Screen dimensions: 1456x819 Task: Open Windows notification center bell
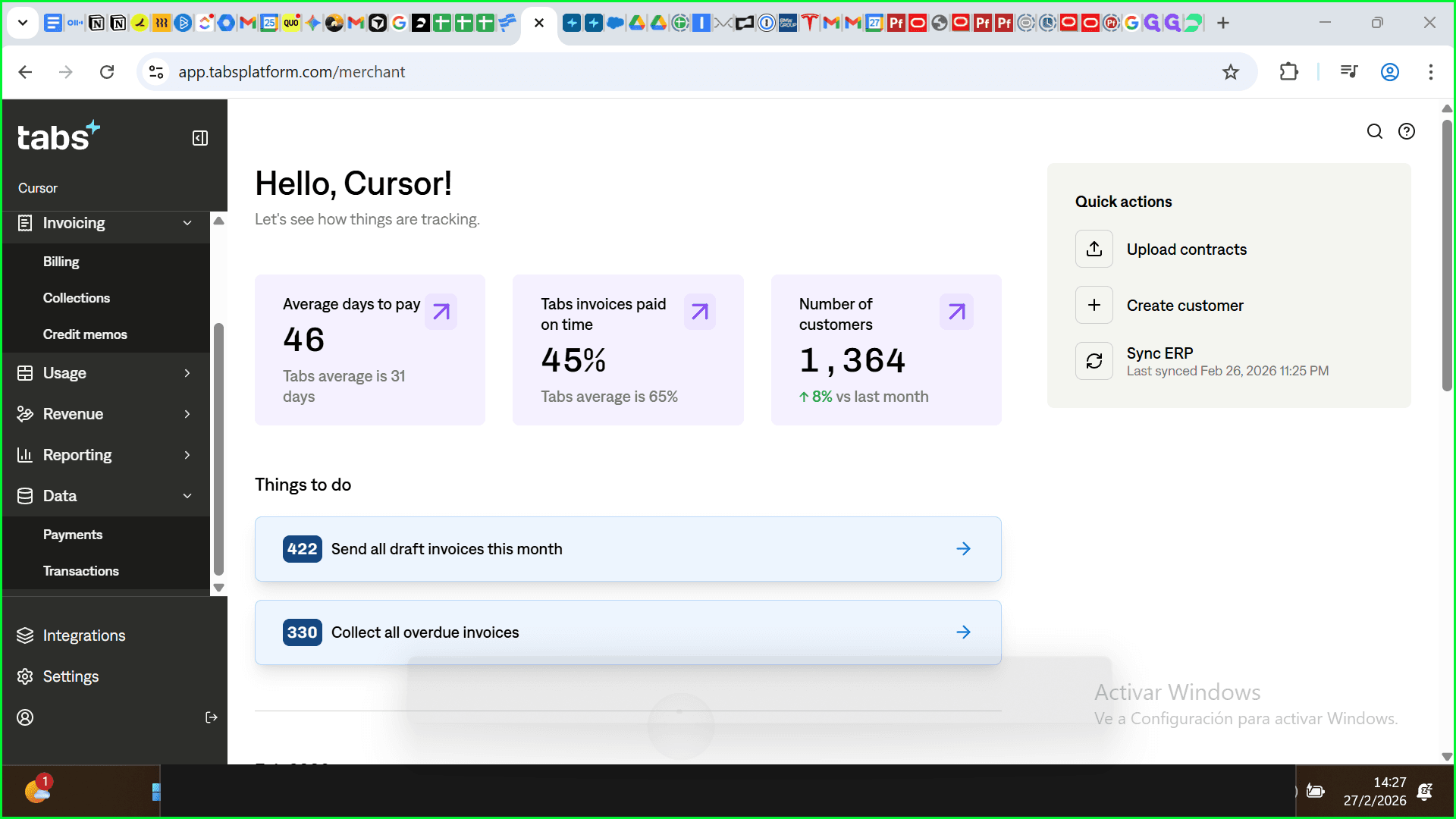pyautogui.click(x=1425, y=792)
